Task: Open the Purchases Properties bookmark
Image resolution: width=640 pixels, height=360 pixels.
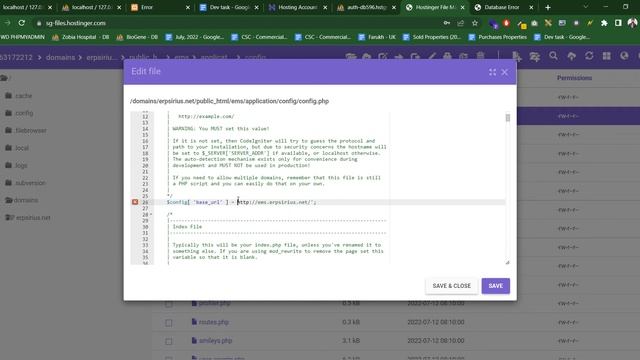Action: pyautogui.click(x=498, y=37)
